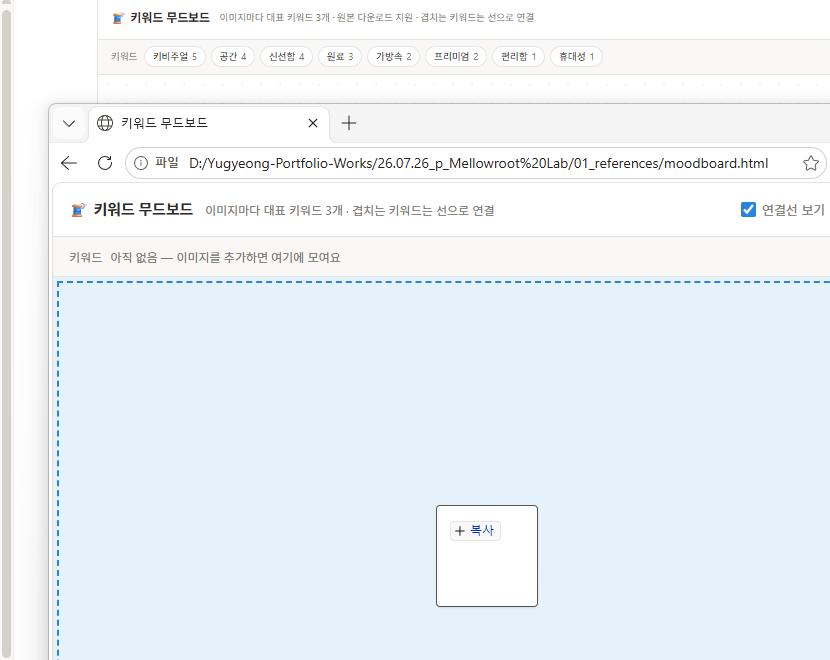Click the + 복사 drop indicator
This screenshot has width=830, height=660.
pyautogui.click(x=475, y=531)
